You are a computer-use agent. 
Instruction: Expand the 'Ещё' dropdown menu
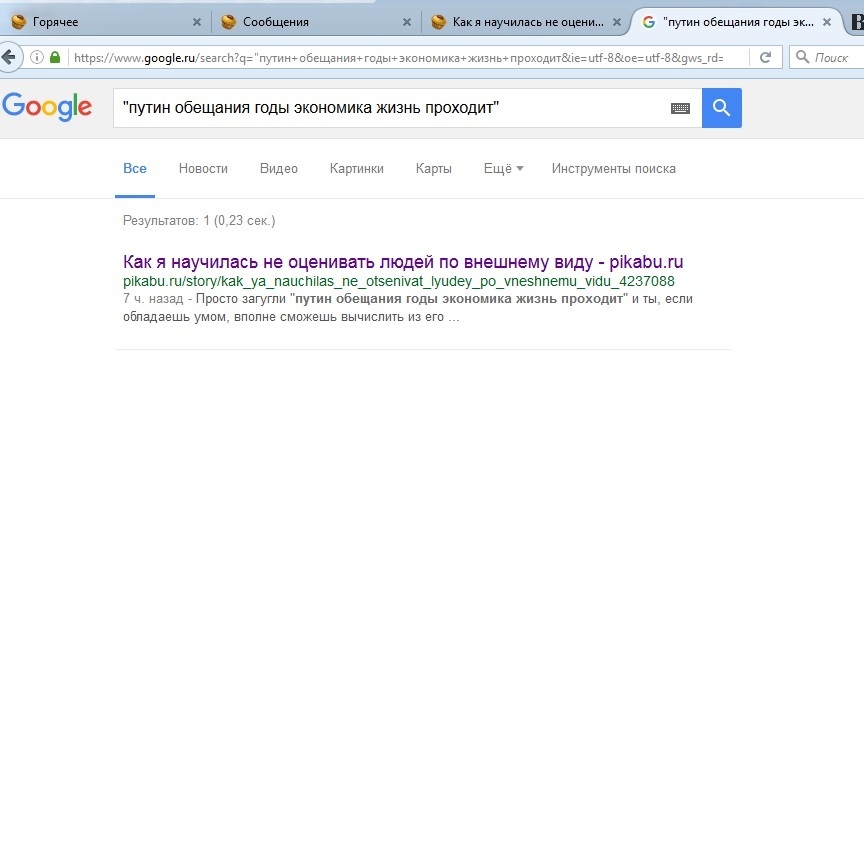pos(503,169)
